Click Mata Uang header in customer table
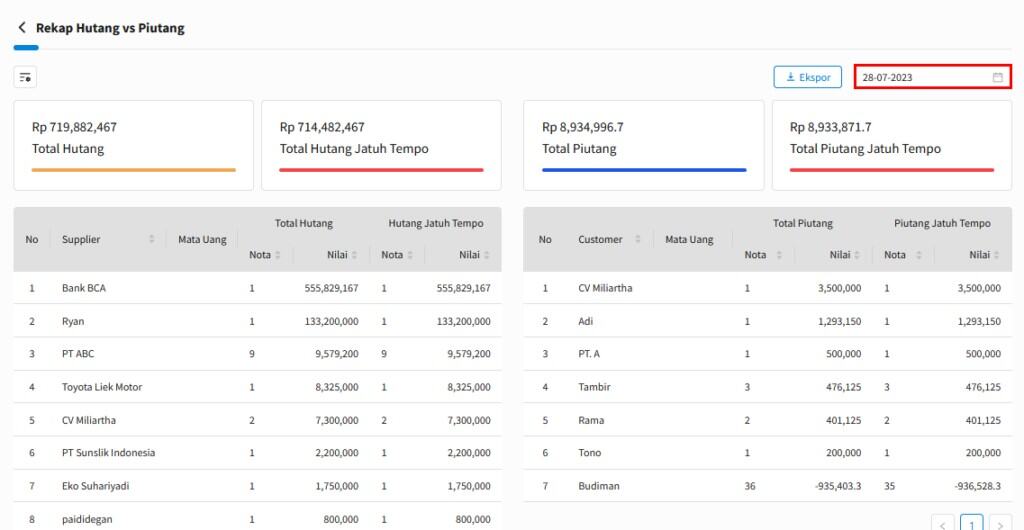The width and height of the screenshot is (1024, 530). (690, 240)
